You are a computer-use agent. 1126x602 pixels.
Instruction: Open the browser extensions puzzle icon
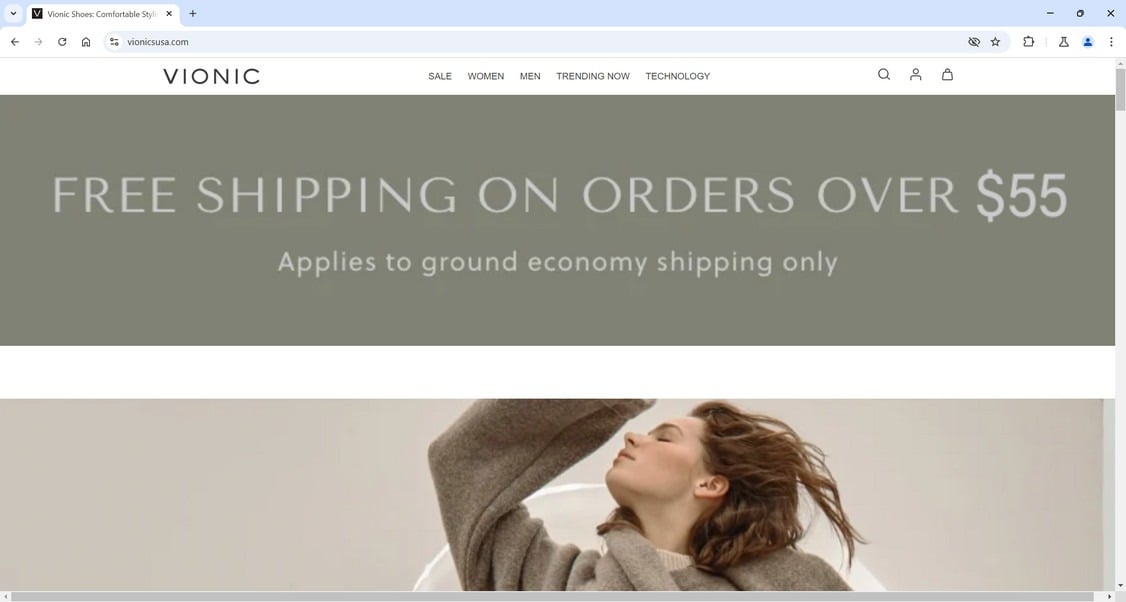tap(1028, 42)
